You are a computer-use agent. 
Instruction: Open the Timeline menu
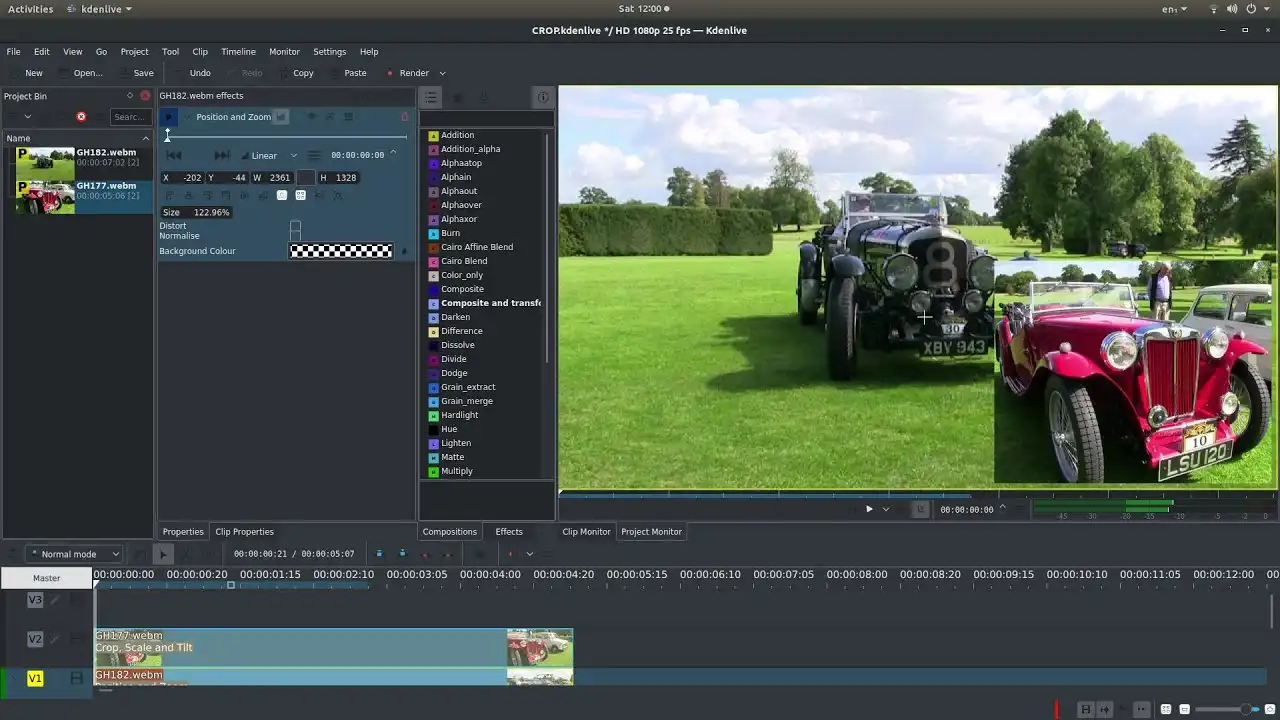coord(238,52)
